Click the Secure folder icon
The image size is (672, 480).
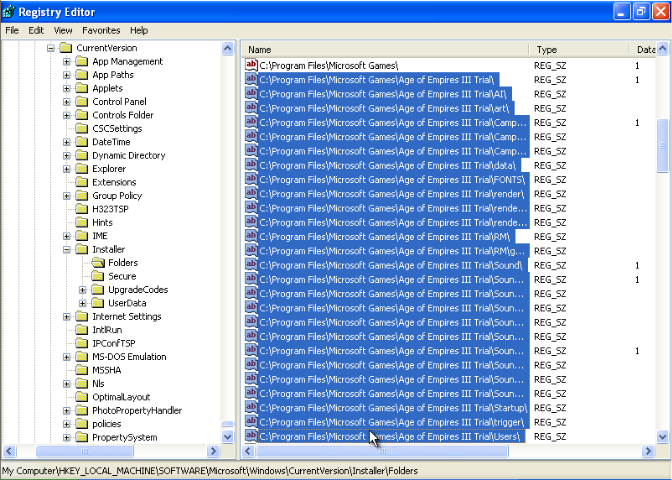97,276
